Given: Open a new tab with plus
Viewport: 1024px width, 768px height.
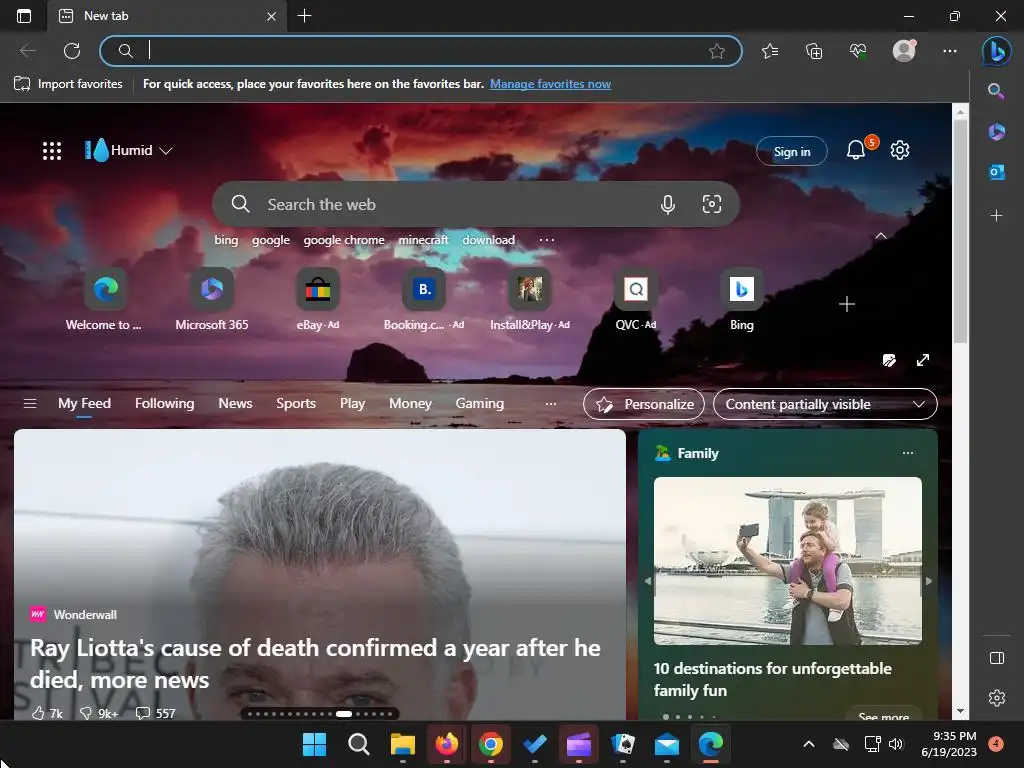Looking at the screenshot, I should coord(304,16).
